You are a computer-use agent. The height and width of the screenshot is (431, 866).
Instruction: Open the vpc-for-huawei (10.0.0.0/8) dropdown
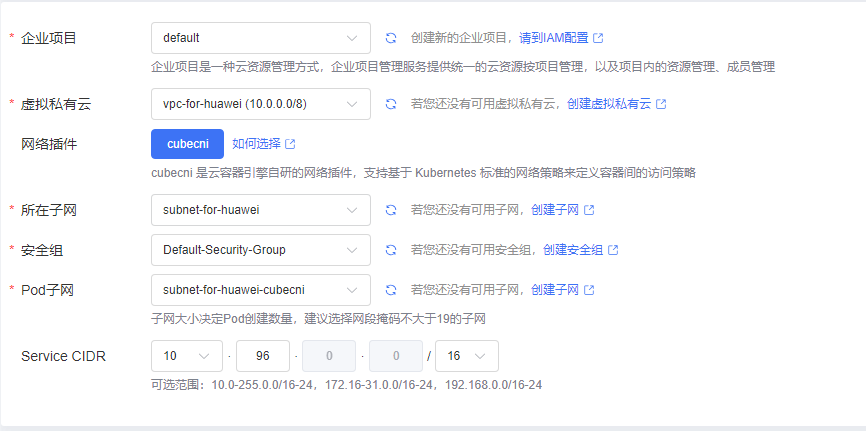[261, 104]
